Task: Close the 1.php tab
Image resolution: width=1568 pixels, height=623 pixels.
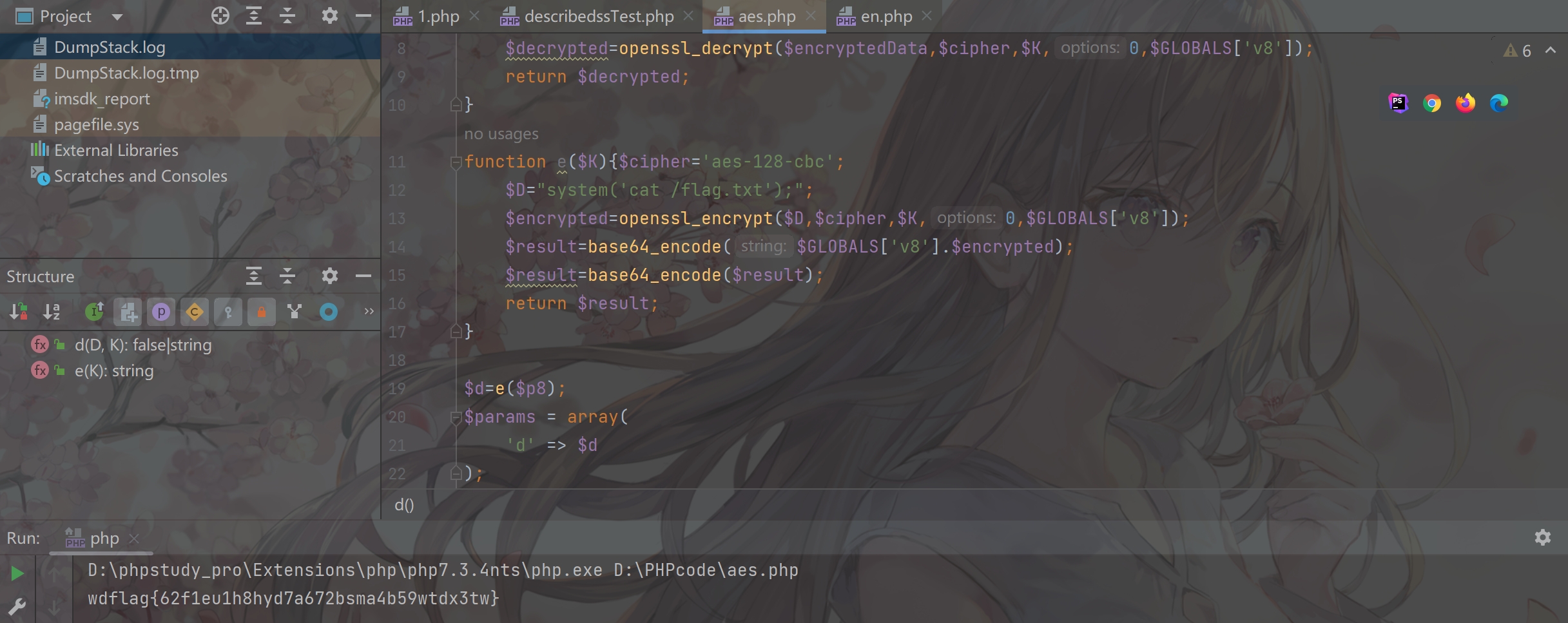Action: [x=474, y=16]
